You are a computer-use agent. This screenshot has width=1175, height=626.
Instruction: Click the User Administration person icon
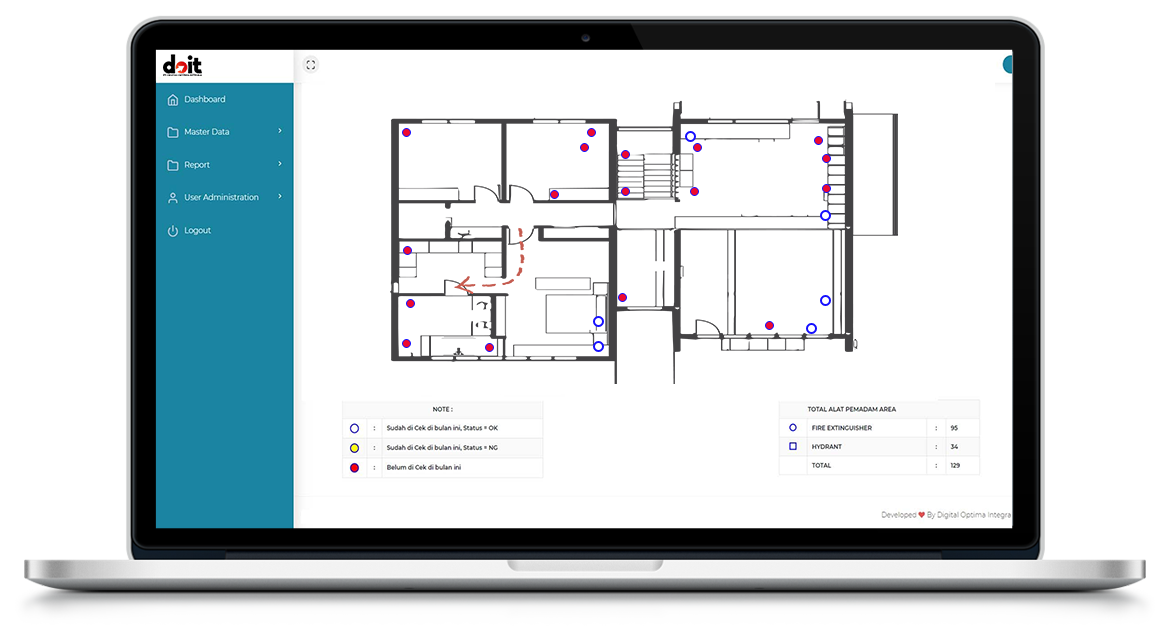[x=173, y=198]
